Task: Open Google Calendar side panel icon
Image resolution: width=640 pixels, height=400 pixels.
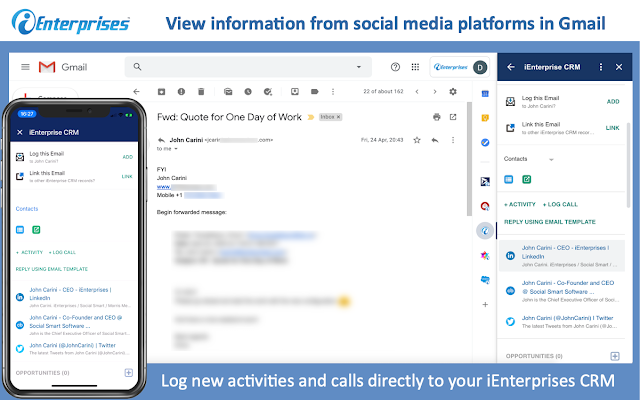Action: [x=485, y=94]
